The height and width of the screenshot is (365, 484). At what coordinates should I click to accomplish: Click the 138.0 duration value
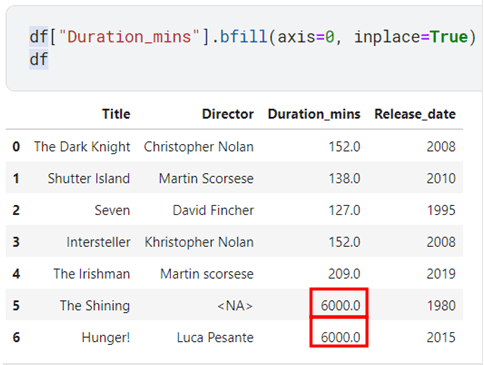click(x=344, y=178)
